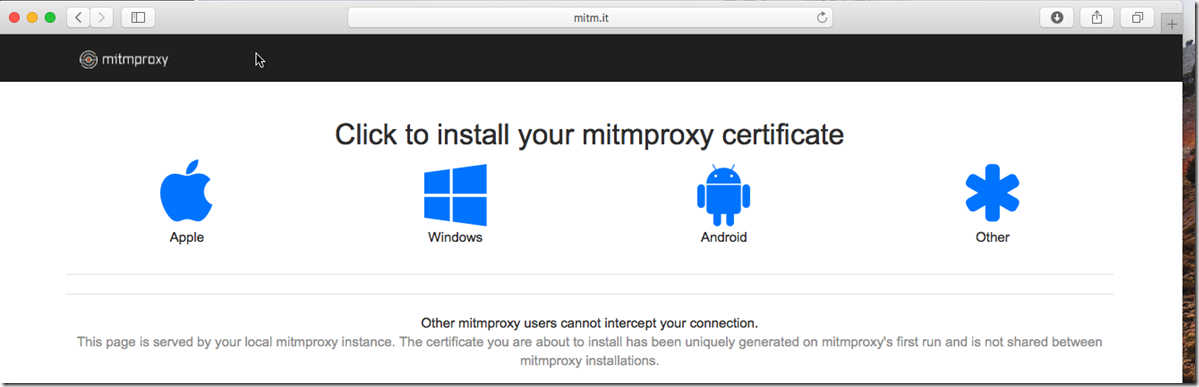Show Safari downloads list
This screenshot has height=387, width=1199.
point(1057,17)
